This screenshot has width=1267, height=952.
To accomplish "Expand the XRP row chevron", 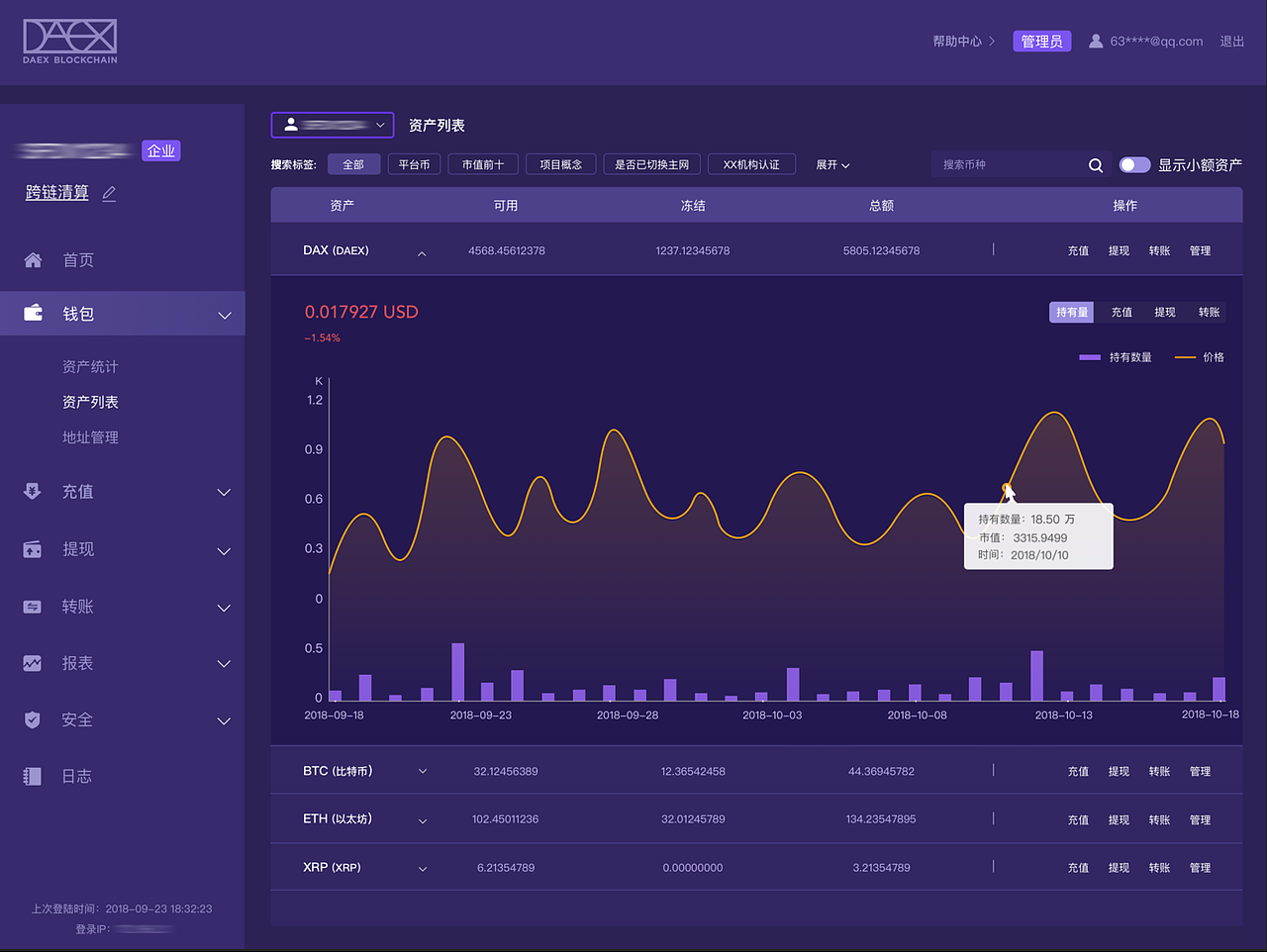I will (x=423, y=869).
